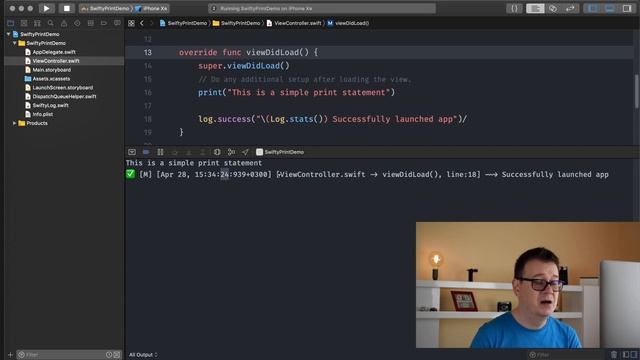Add a new file with plus button

tap(11, 355)
